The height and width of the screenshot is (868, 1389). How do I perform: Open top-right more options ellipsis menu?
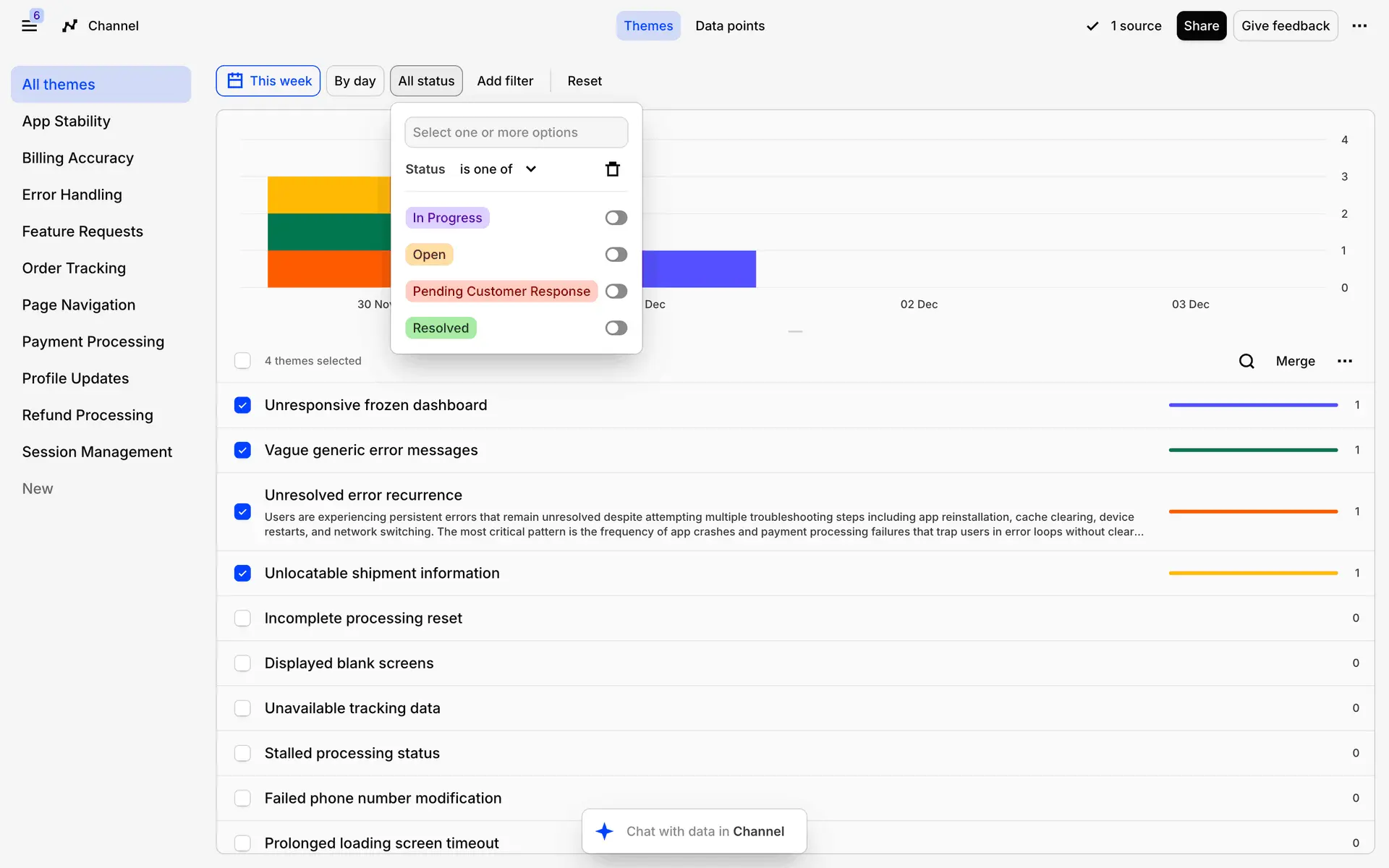(x=1359, y=26)
